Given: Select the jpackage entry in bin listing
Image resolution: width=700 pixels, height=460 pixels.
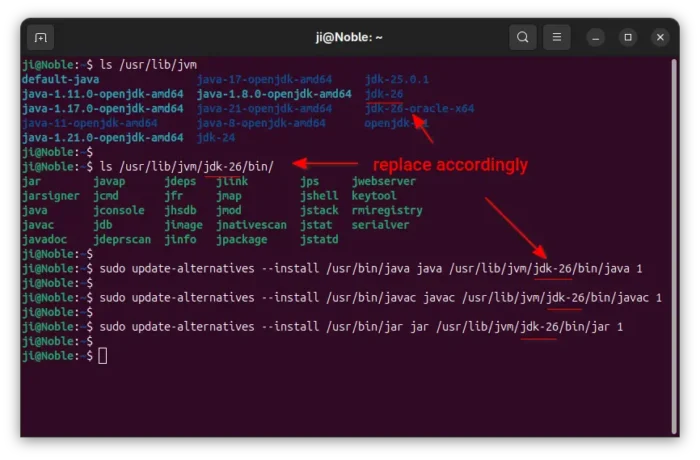Looking at the screenshot, I should coord(243,240).
